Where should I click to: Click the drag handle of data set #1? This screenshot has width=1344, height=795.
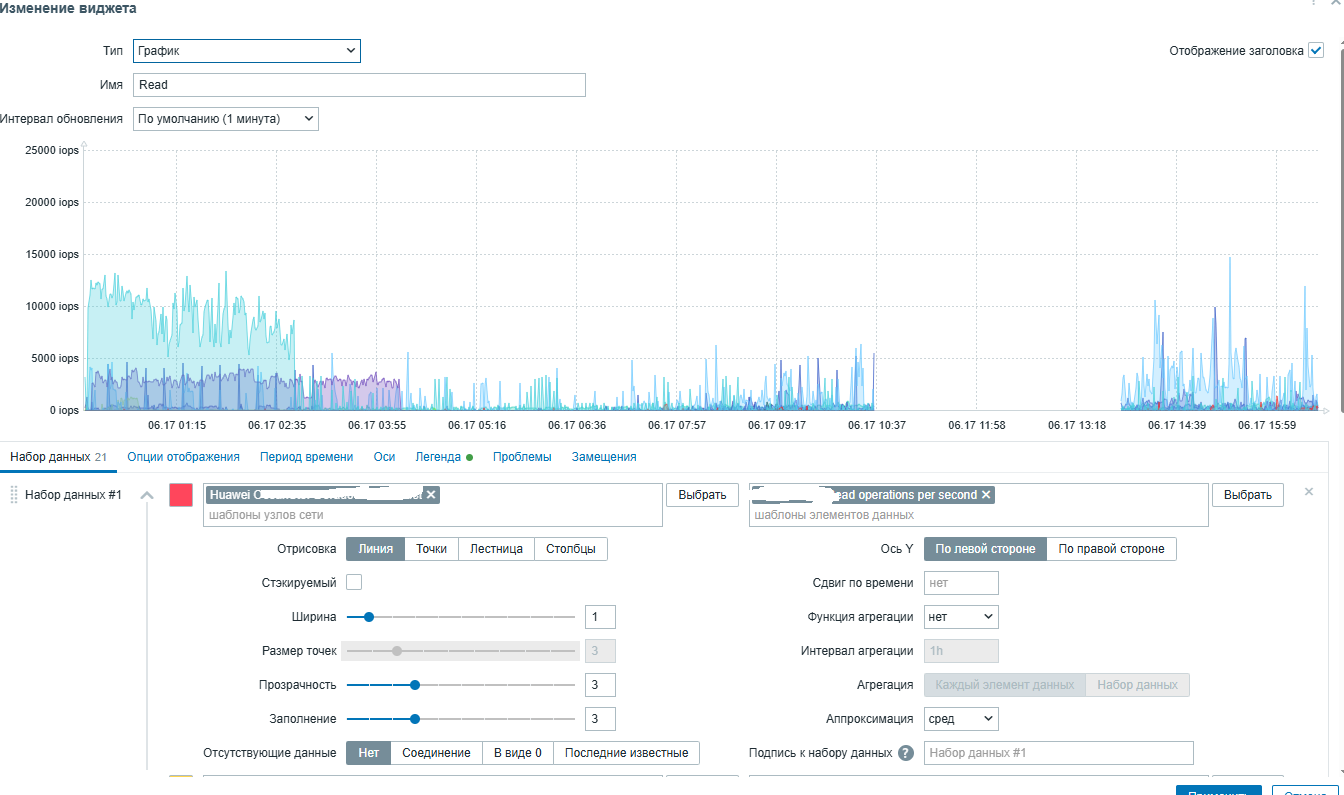pos(14,494)
